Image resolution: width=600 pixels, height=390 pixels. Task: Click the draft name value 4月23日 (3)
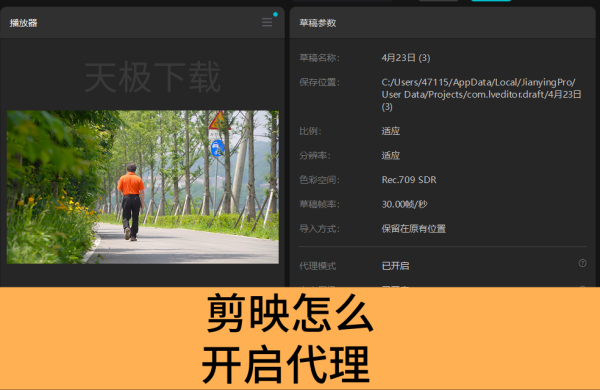pos(406,58)
